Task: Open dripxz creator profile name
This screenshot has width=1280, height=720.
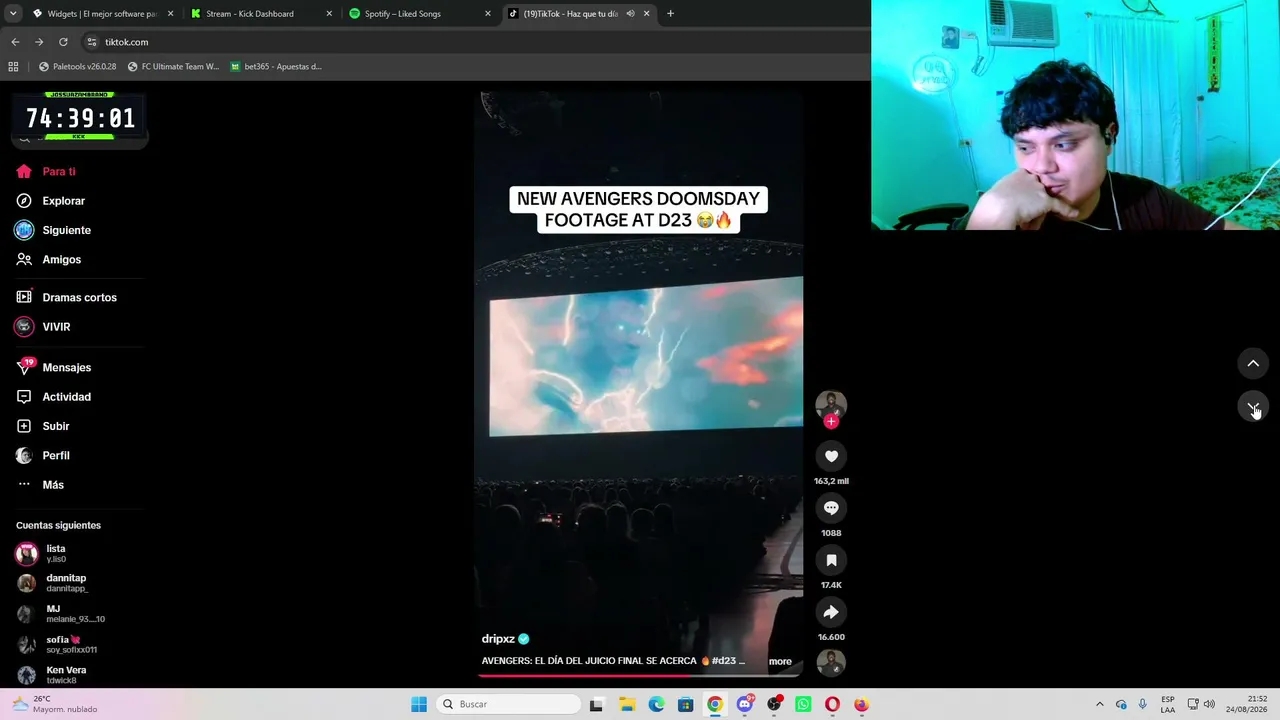Action: pos(498,639)
